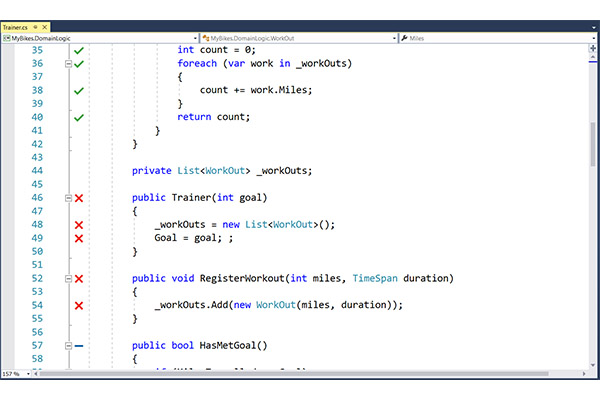
Task: Collapse the Trainer constructor at line 46
Action: point(68,198)
